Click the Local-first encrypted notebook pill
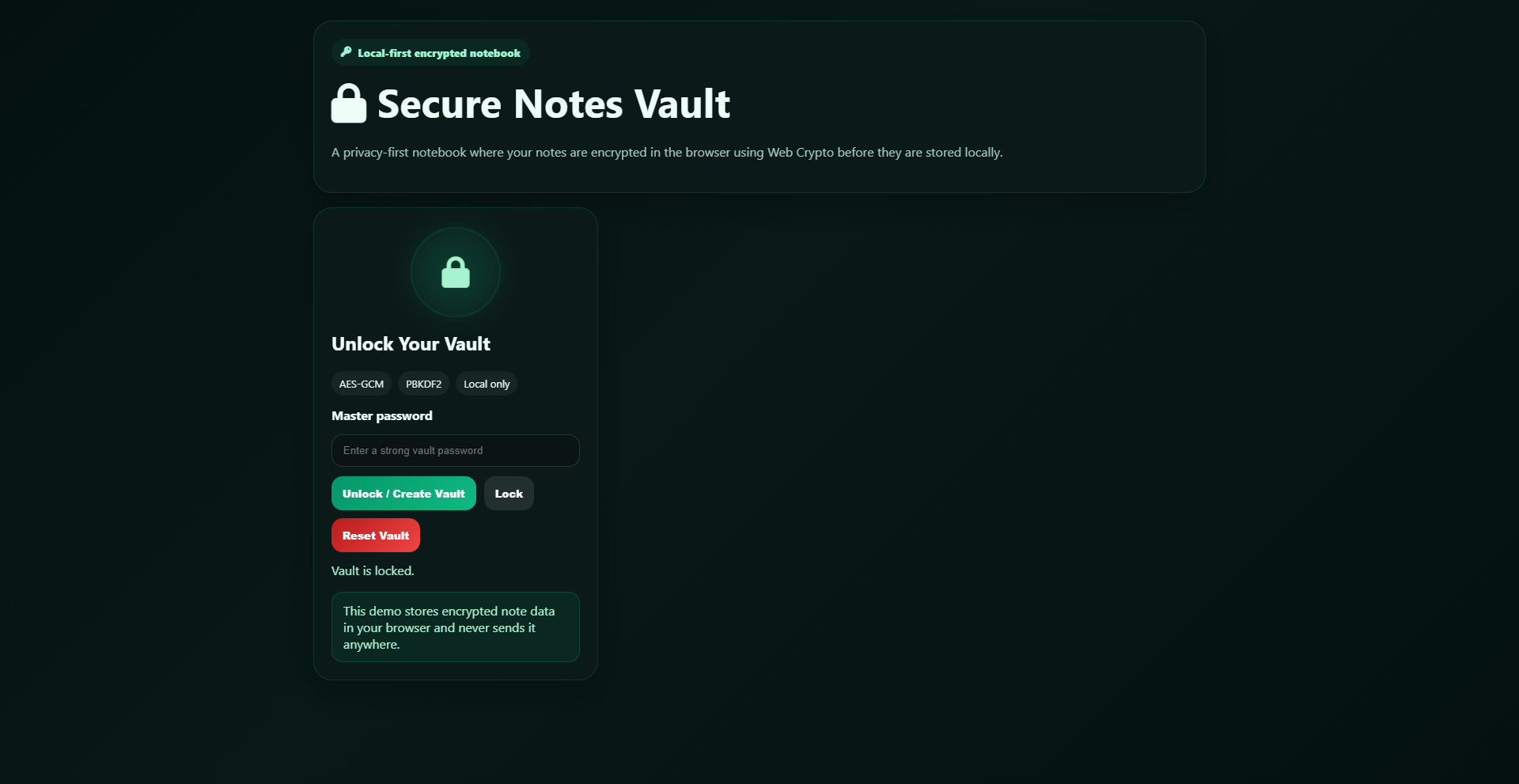 pyautogui.click(x=430, y=52)
